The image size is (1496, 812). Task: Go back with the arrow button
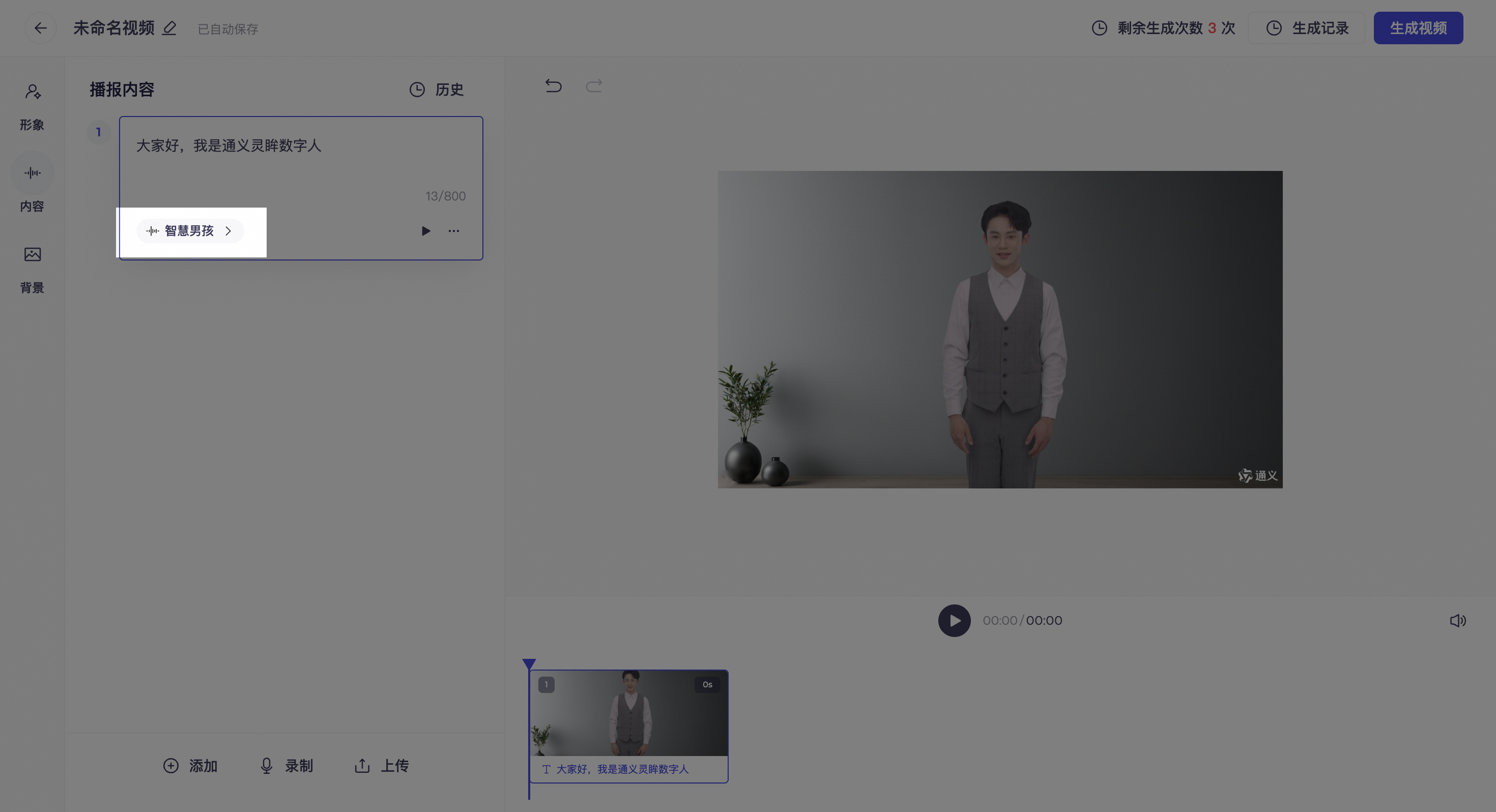[x=40, y=28]
